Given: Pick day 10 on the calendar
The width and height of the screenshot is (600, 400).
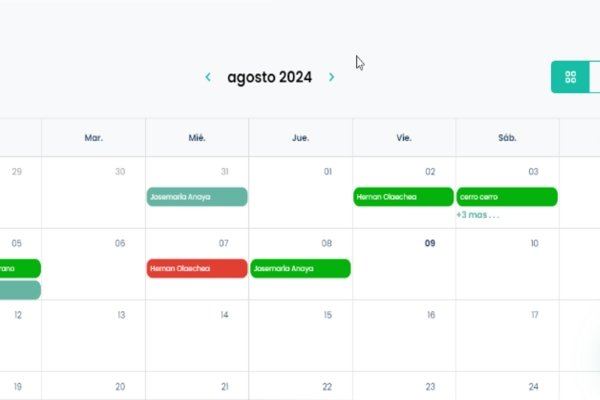Looking at the screenshot, I should coord(534,243).
